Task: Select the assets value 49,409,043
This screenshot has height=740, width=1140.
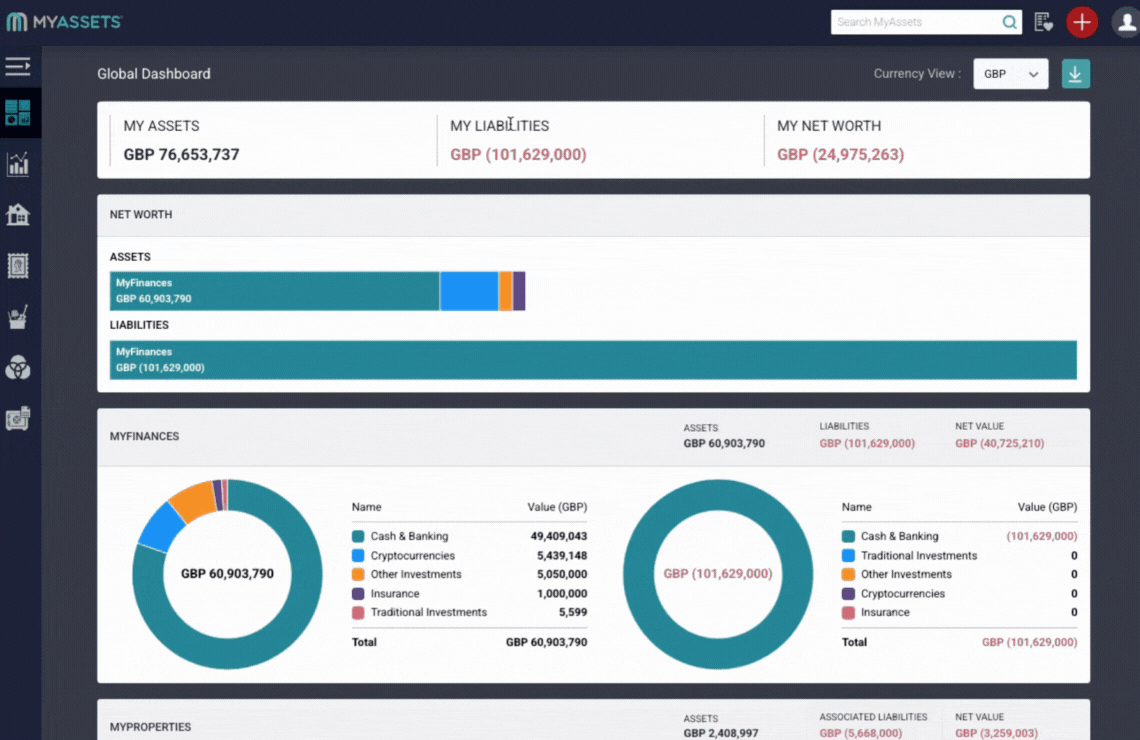Action: point(558,536)
